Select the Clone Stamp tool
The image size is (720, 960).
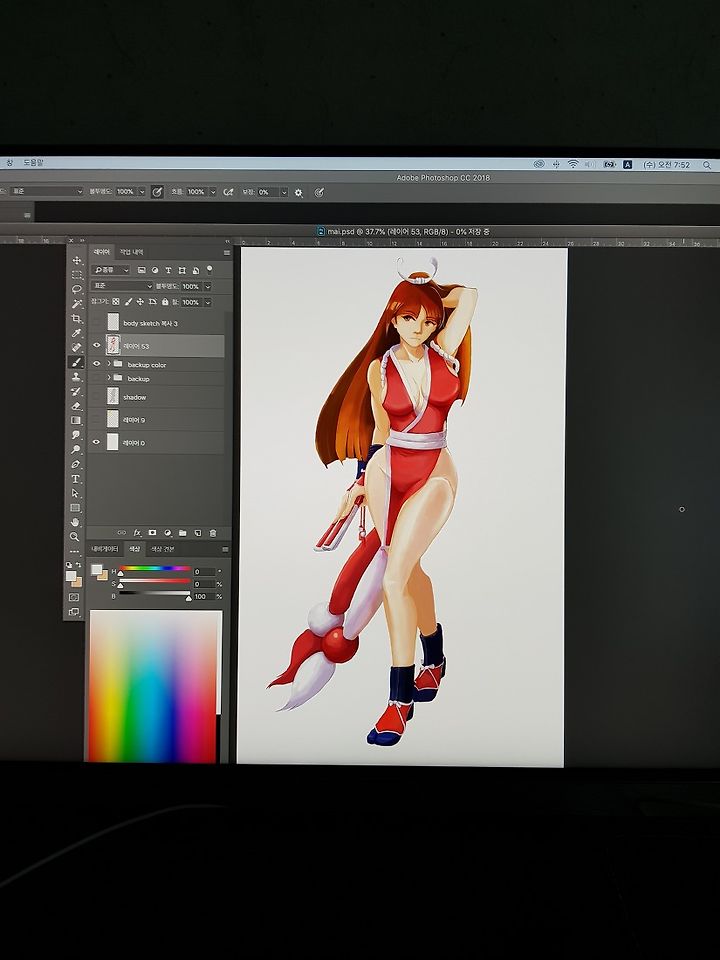point(77,377)
